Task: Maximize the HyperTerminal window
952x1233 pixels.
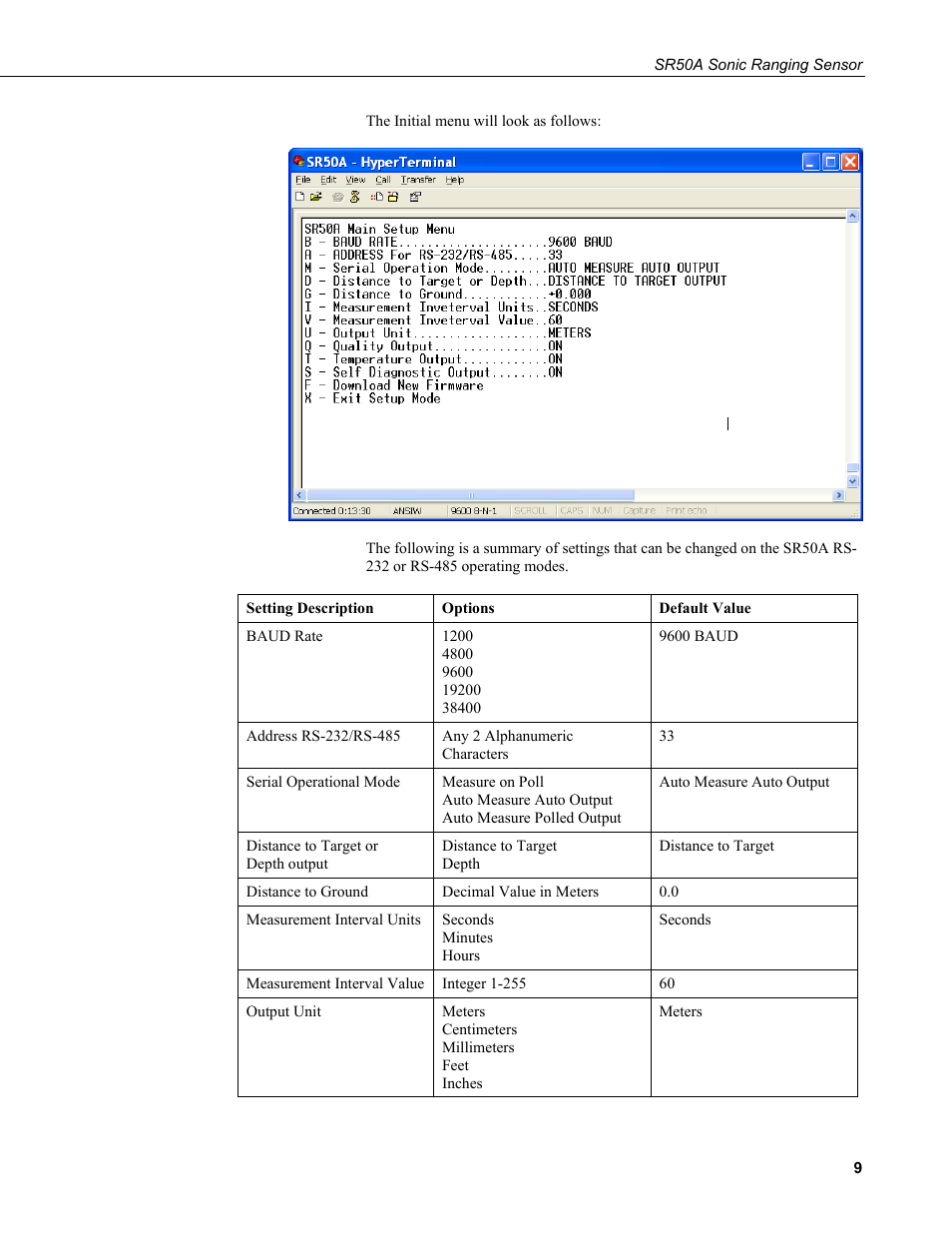Action: pos(830,162)
